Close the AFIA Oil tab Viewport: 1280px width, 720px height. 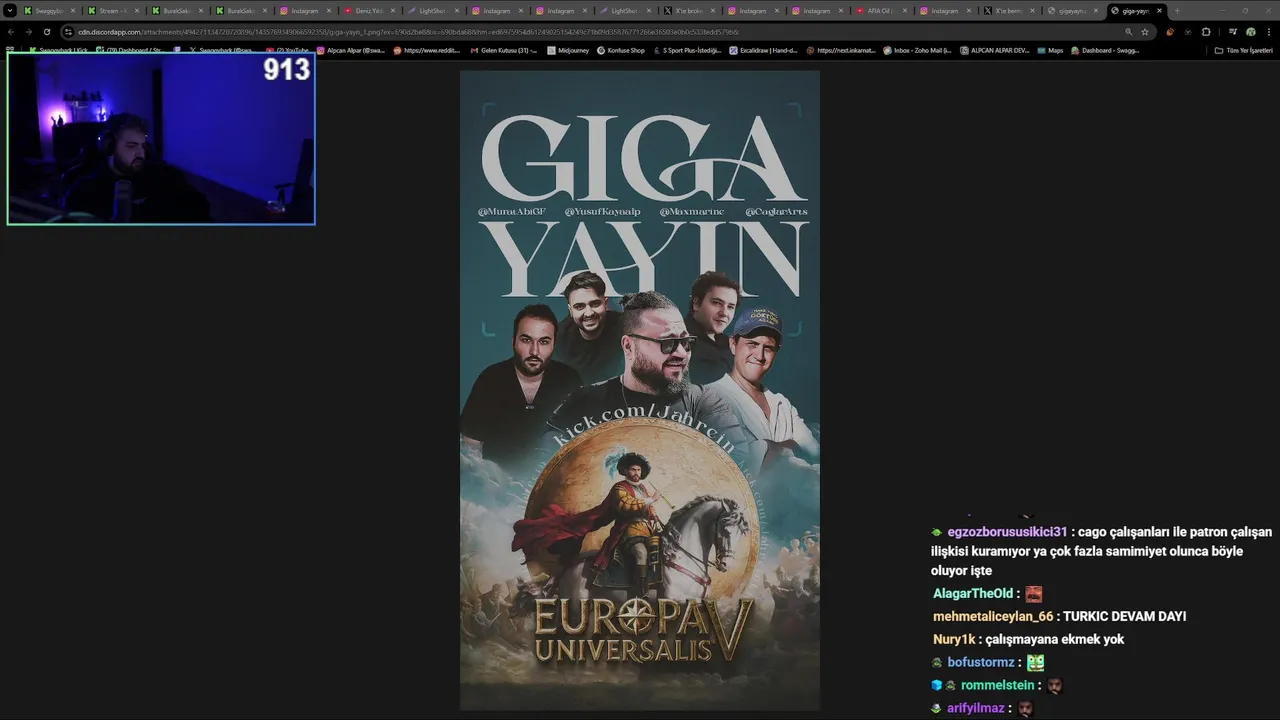click(904, 11)
